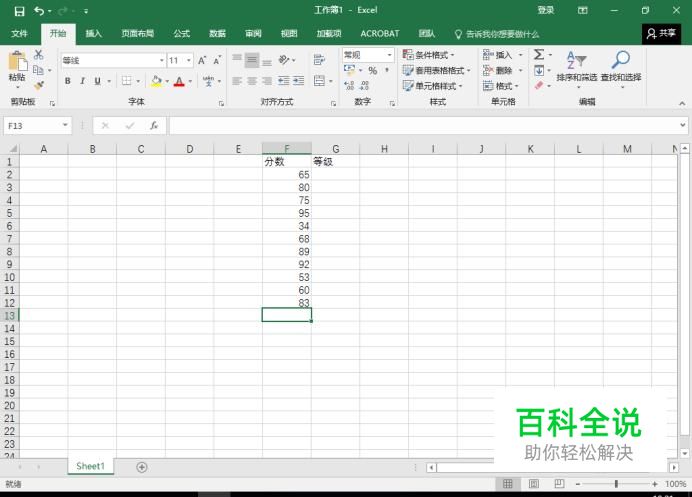Open 套用表格格式 table format menu

tap(436, 71)
